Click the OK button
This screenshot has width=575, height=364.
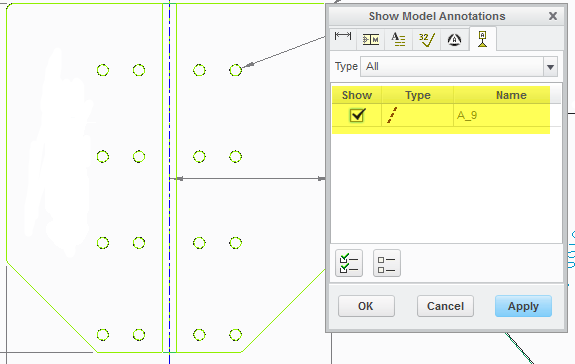(366, 306)
